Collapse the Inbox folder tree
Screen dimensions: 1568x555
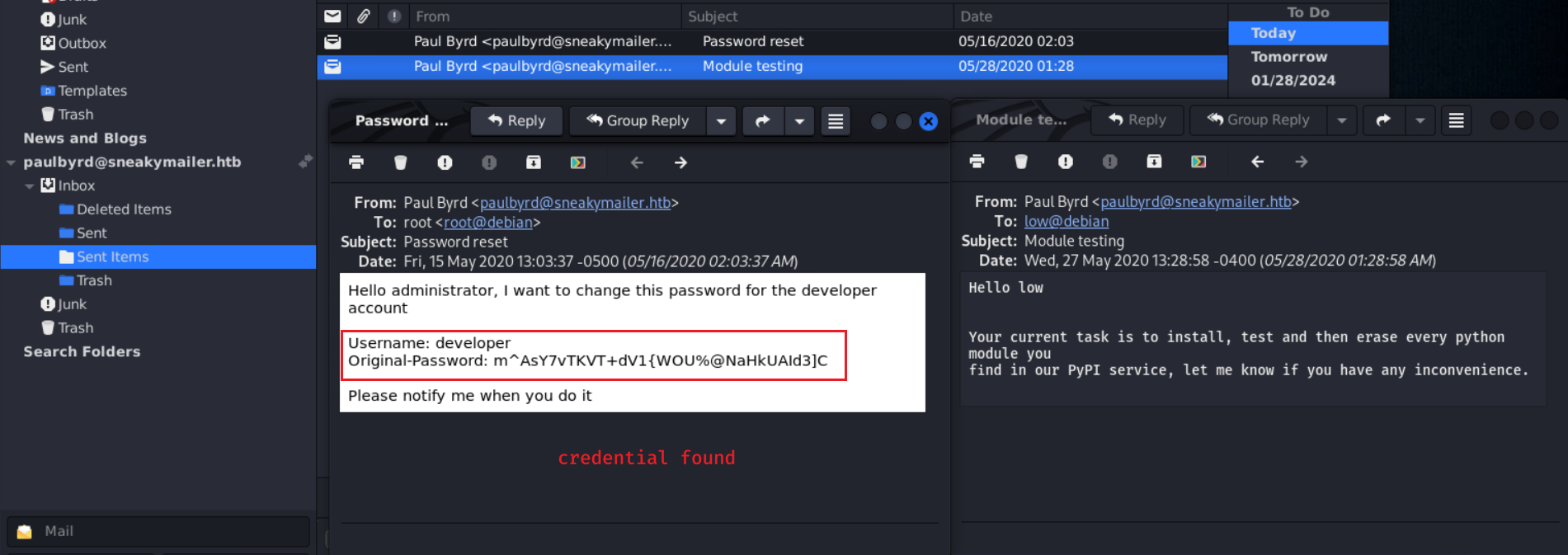pyautogui.click(x=30, y=186)
